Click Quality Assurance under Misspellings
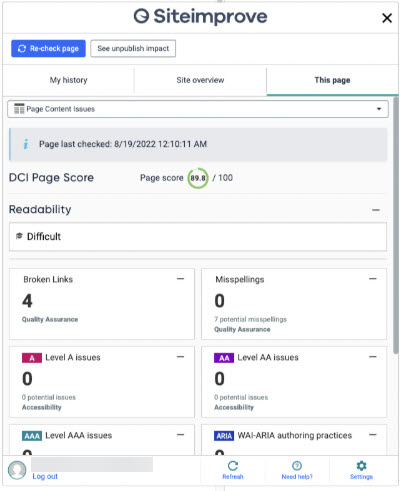This screenshot has width=402, height=491. (x=242, y=329)
